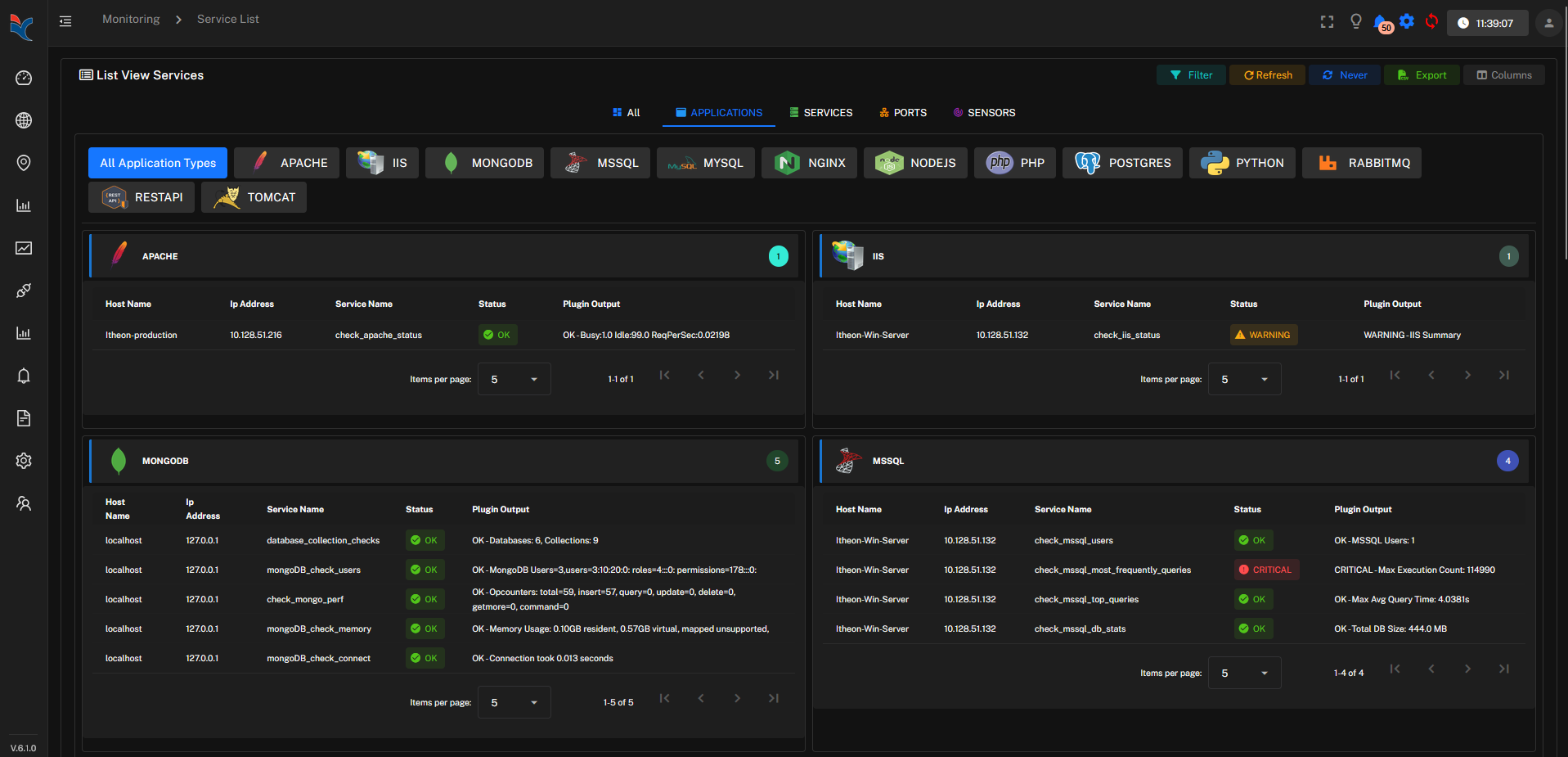The height and width of the screenshot is (757, 1568).
Task: Switch to the PORTS tab
Action: point(903,113)
